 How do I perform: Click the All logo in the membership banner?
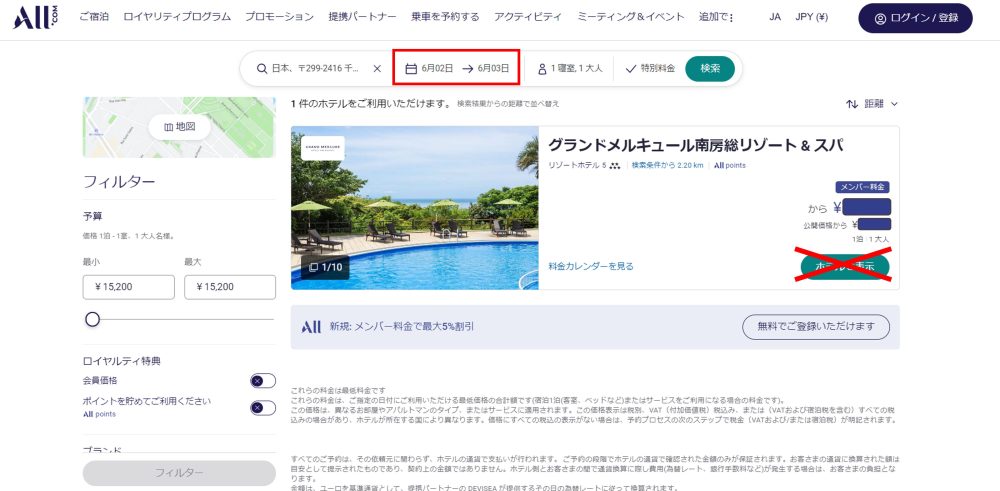point(311,326)
